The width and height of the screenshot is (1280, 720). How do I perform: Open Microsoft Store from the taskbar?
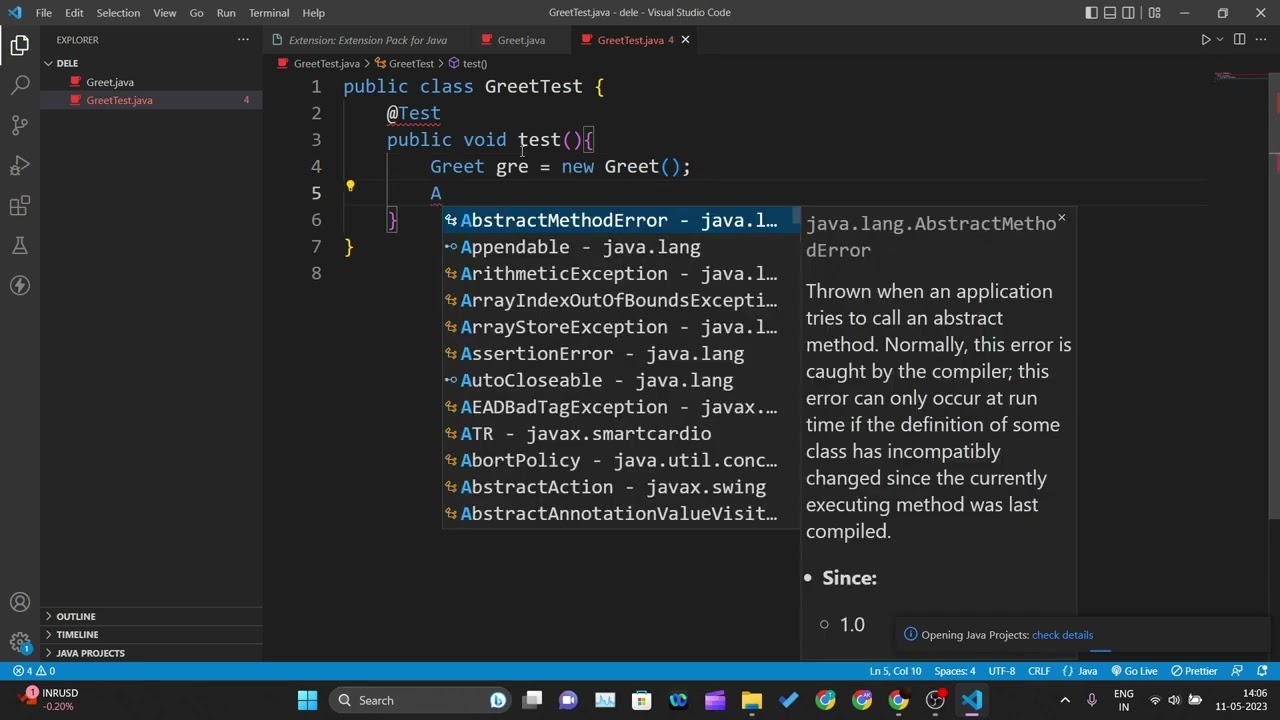[x=641, y=700]
